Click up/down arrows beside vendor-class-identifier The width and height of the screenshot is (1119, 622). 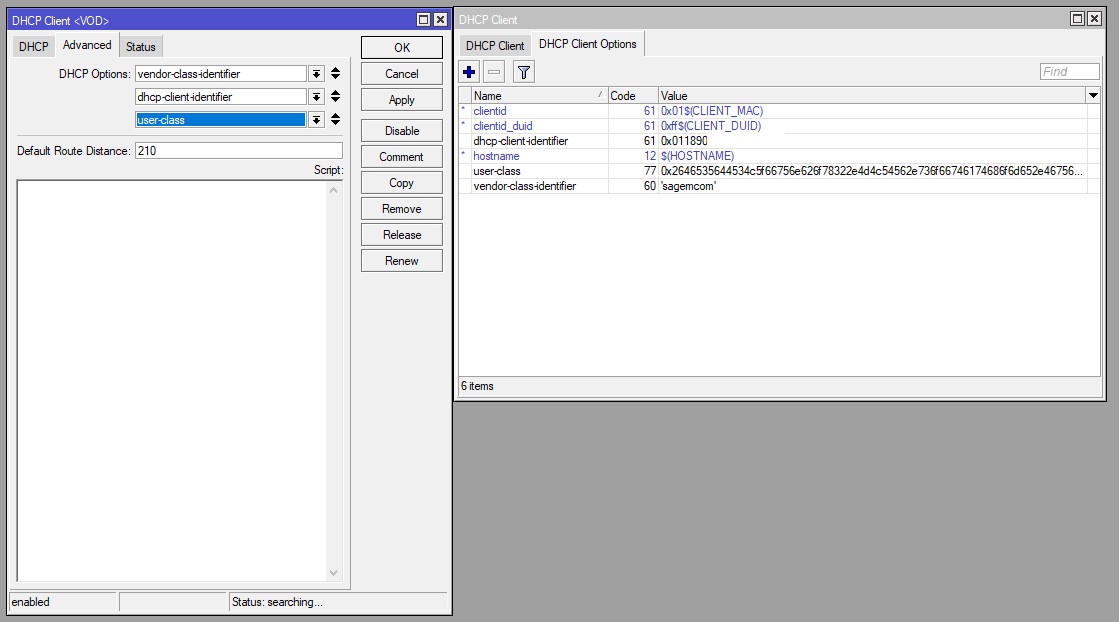(x=335, y=73)
